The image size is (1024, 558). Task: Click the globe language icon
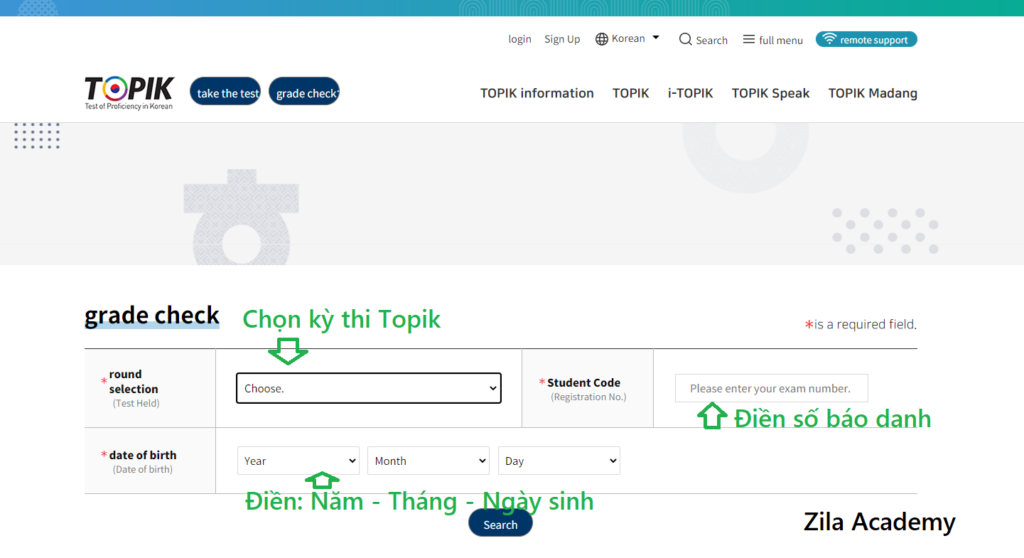click(601, 39)
